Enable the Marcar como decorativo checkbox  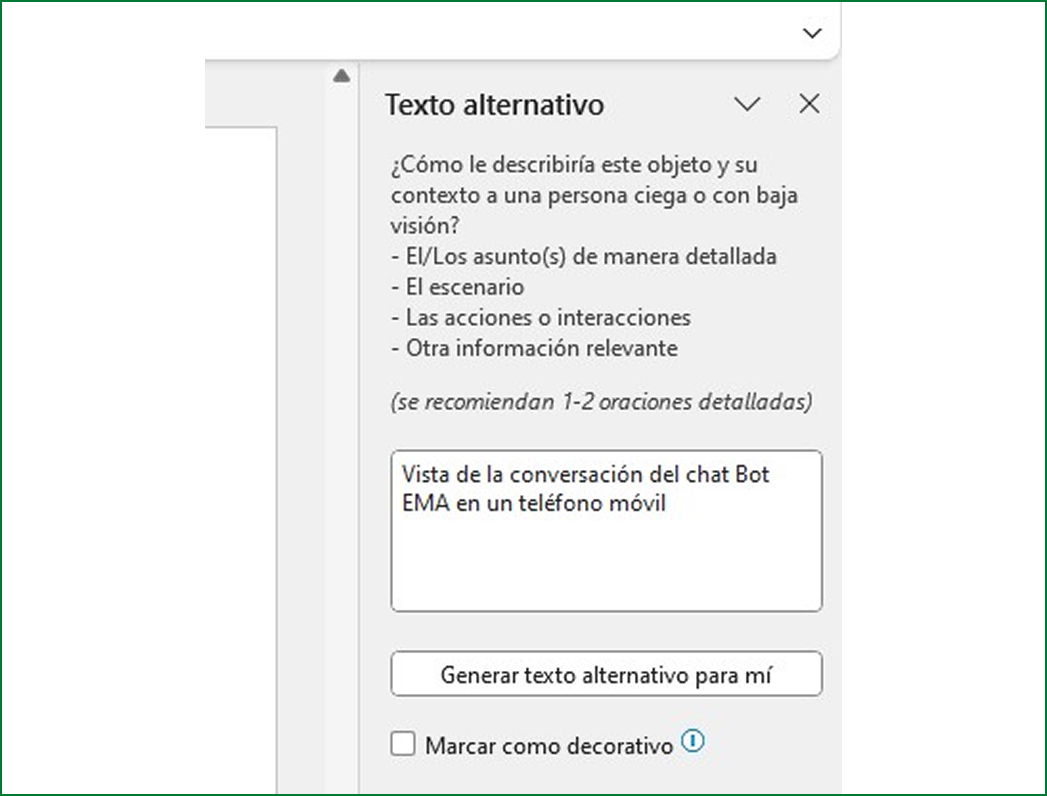tap(403, 744)
